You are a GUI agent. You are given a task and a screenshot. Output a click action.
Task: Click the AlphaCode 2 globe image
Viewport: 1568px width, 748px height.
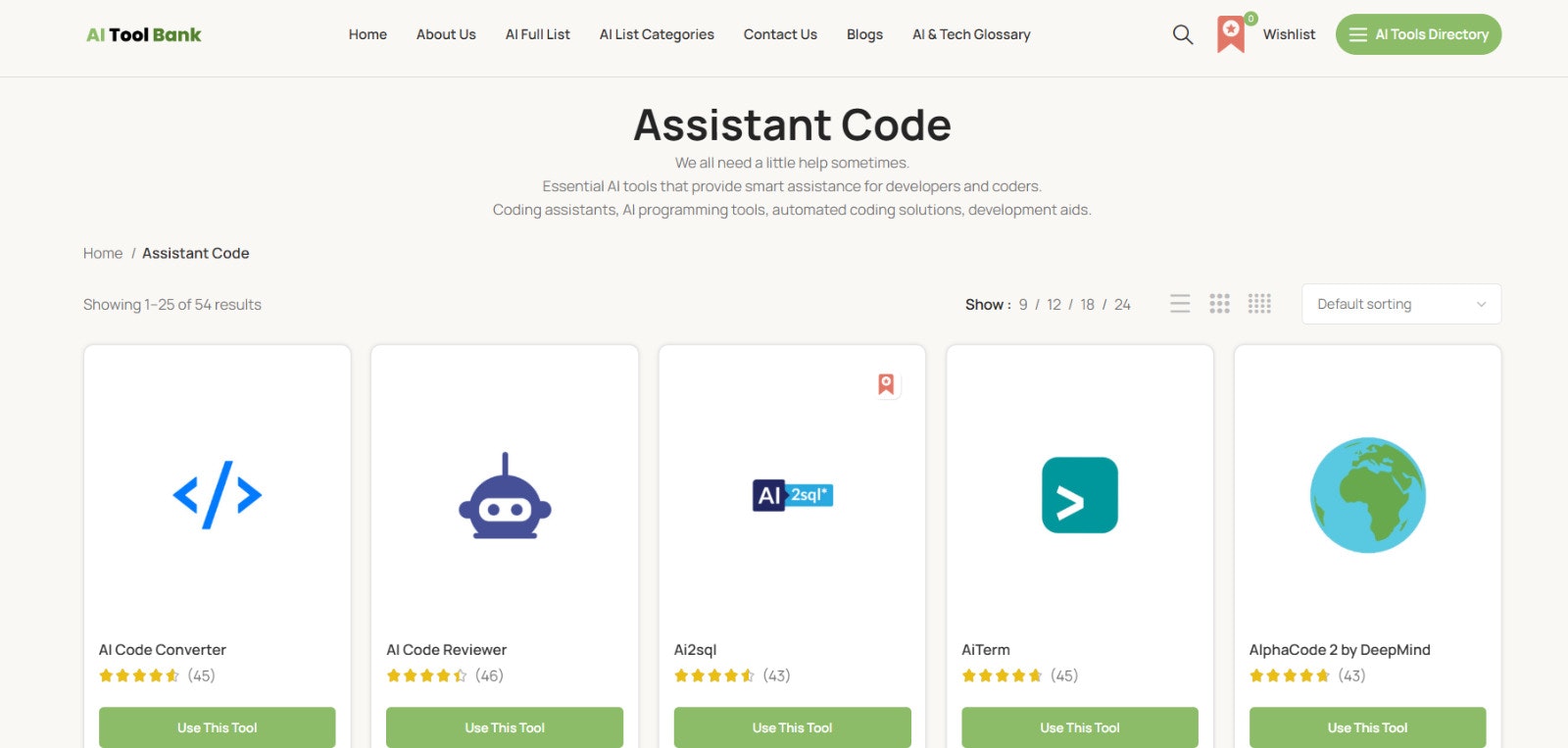point(1368,495)
